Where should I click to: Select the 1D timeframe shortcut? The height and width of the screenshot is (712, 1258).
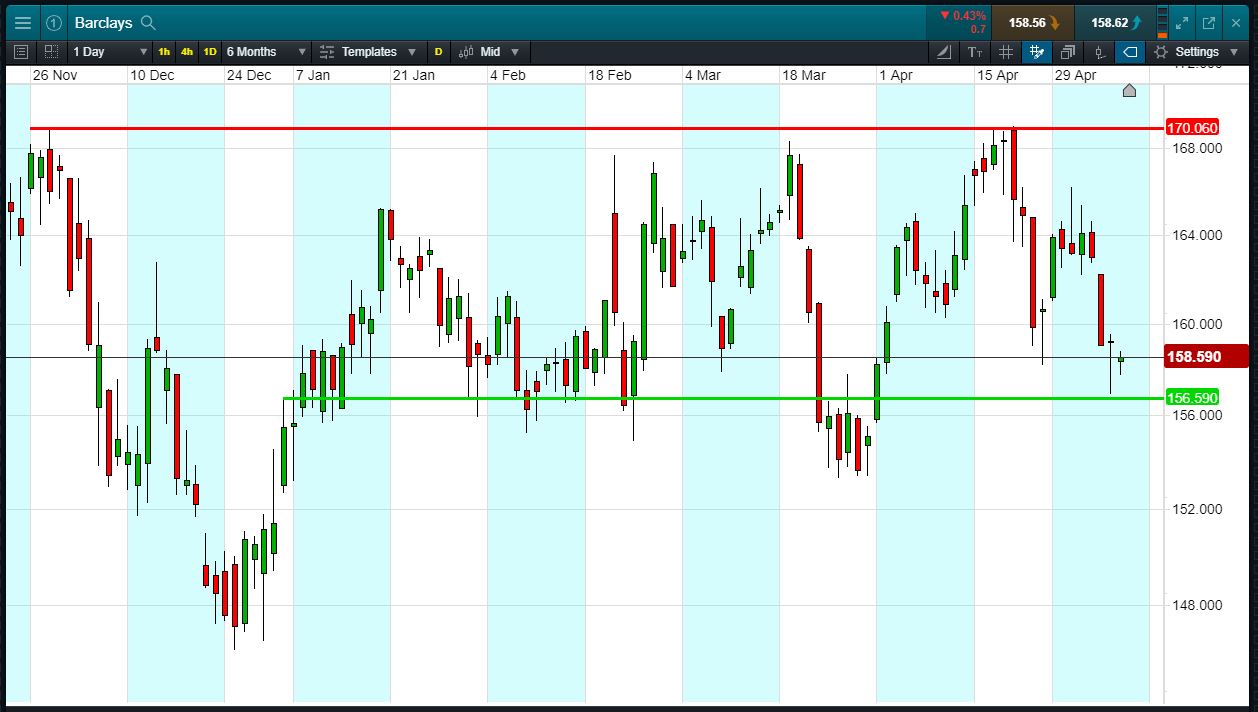tap(210, 52)
